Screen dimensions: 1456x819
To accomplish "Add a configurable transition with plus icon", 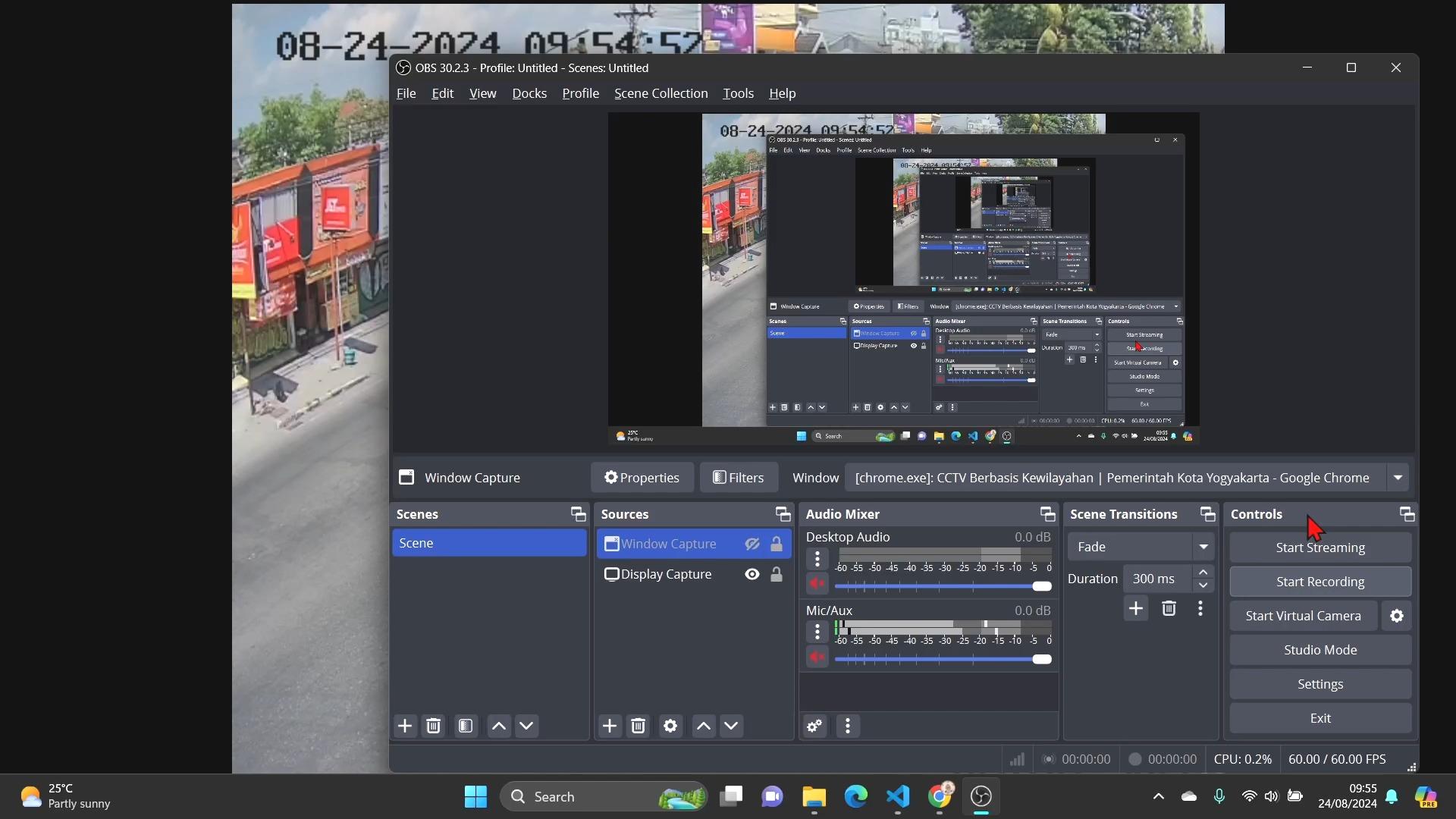I will (1136, 608).
